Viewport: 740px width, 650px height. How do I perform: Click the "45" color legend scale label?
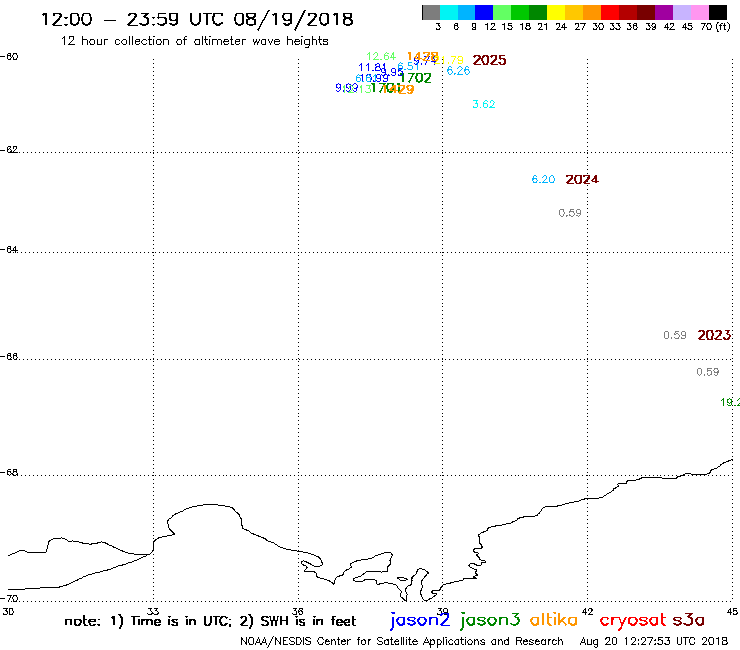(687, 27)
